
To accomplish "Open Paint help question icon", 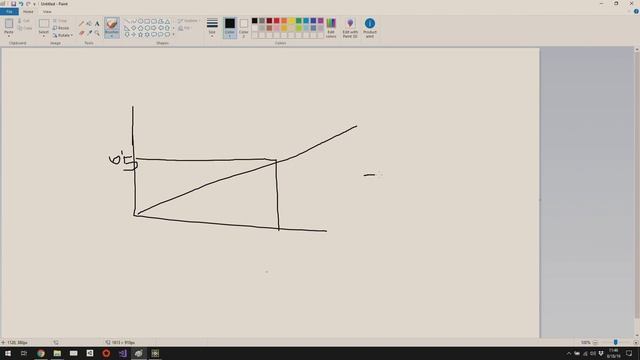I will click(636, 11).
